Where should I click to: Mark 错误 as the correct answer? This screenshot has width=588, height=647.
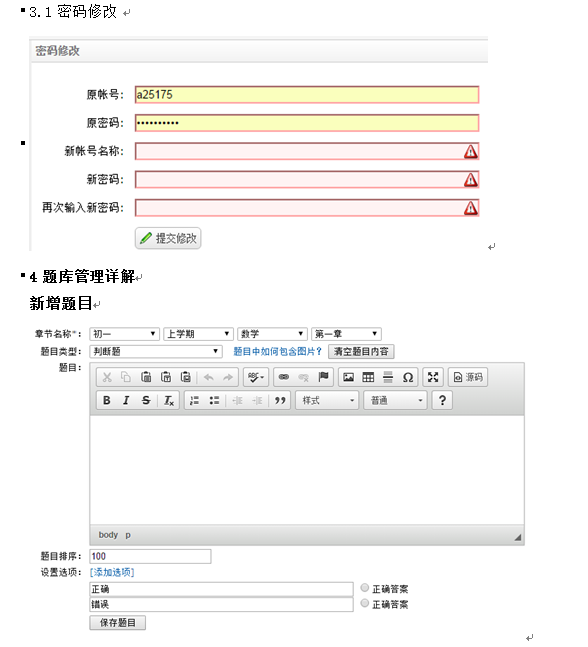click(364, 603)
